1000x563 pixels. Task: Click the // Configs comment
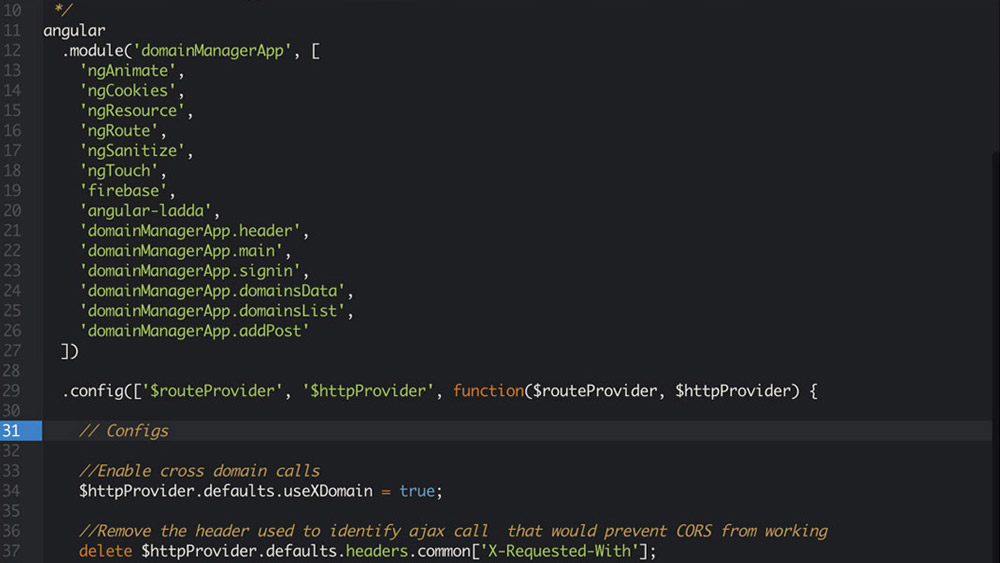coord(124,431)
